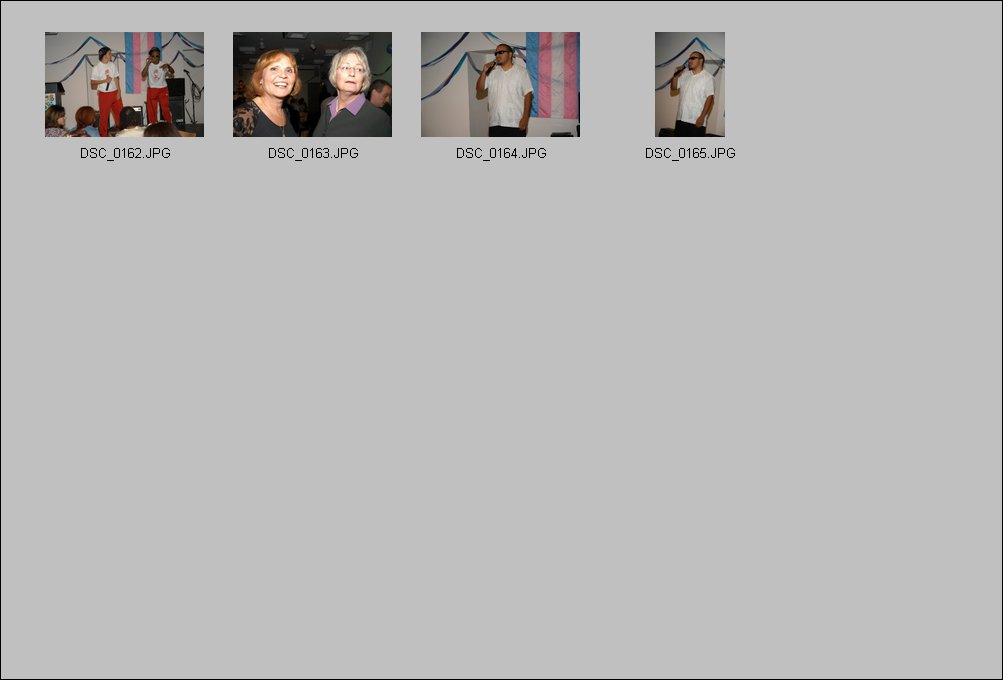Choose narrow vertical photo of man with microphone
Screen dimensions: 1003x680
690,84
